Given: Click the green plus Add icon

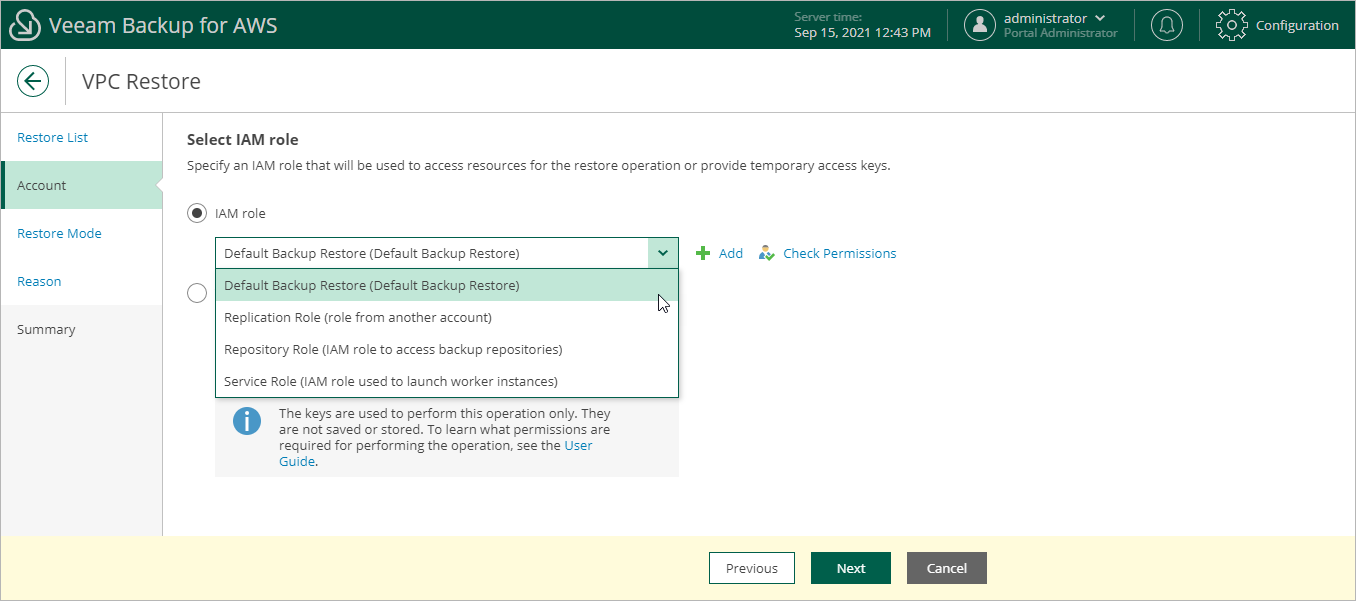Looking at the screenshot, I should pos(701,253).
